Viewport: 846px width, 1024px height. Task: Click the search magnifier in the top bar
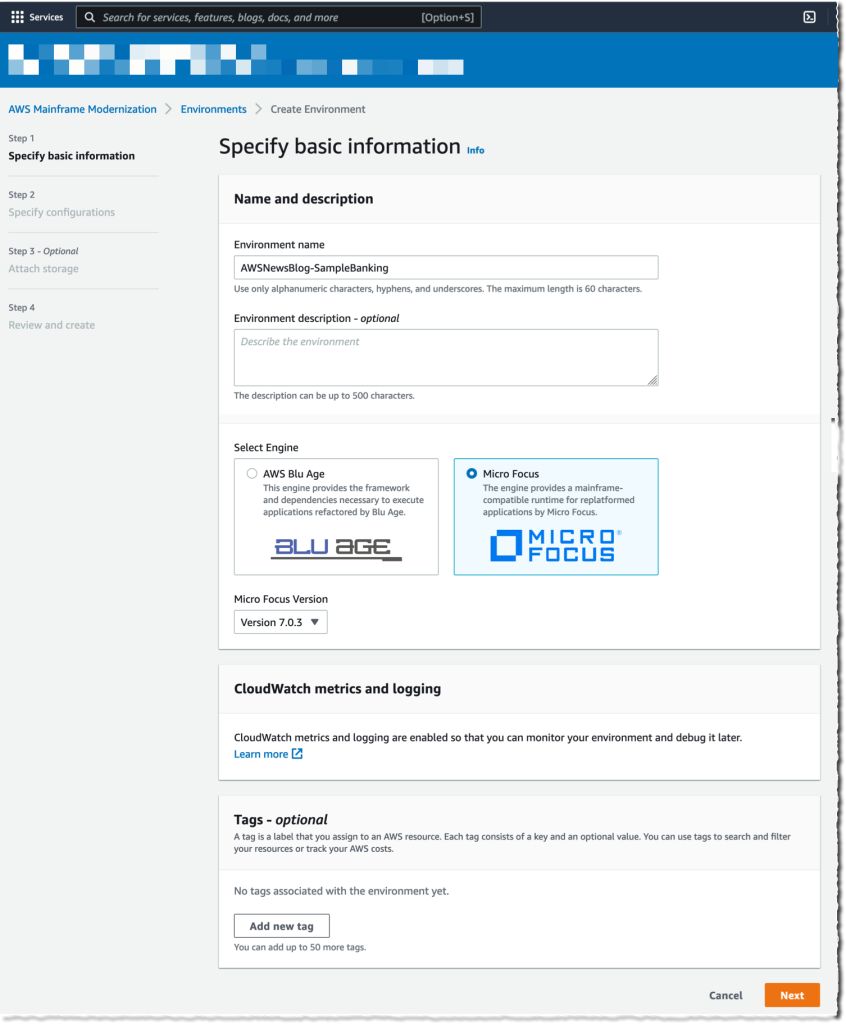(x=90, y=16)
